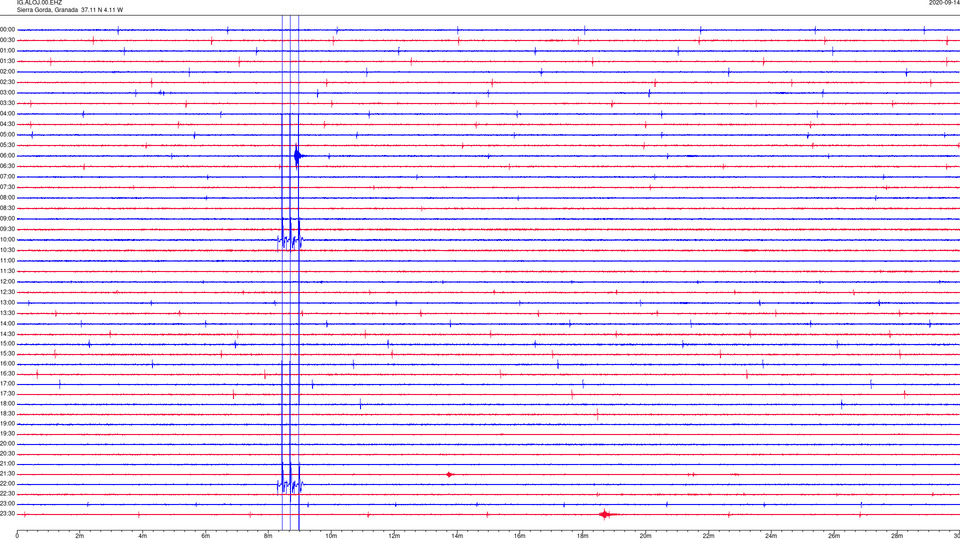Select the 15:00 trace time label
960x540 pixels.
coord(7,344)
